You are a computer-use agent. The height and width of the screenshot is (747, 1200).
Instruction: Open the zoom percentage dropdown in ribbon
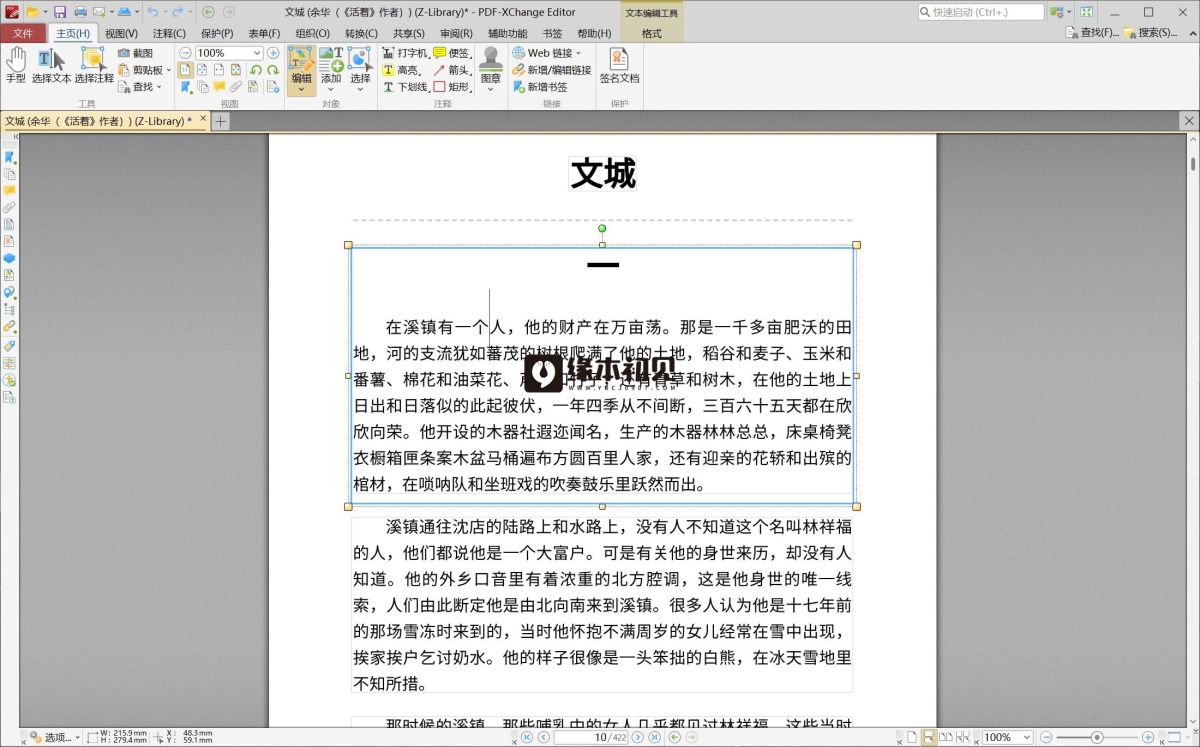click(257, 53)
